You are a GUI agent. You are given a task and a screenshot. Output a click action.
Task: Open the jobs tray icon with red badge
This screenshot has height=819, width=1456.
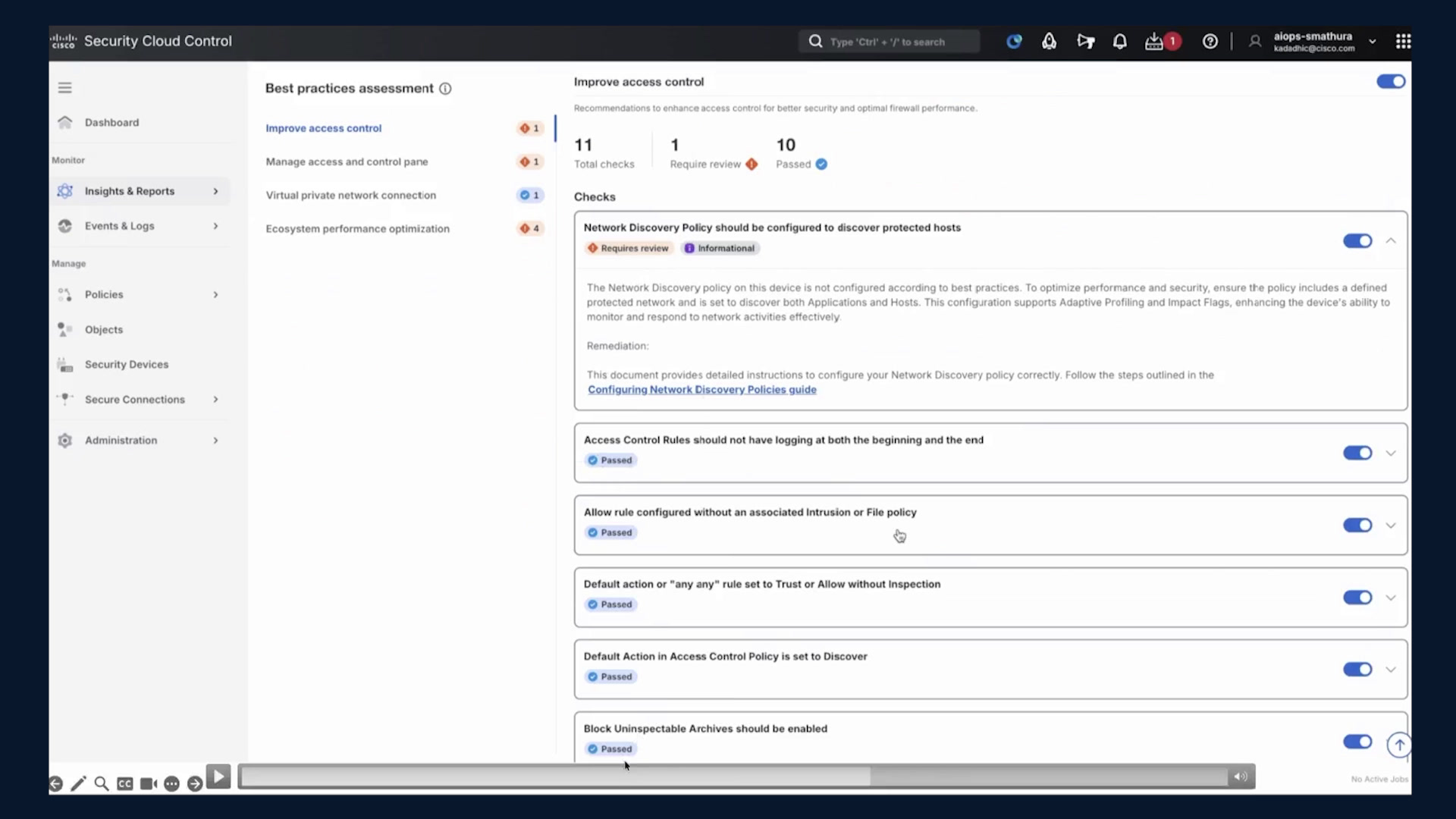pyautogui.click(x=1162, y=42)
